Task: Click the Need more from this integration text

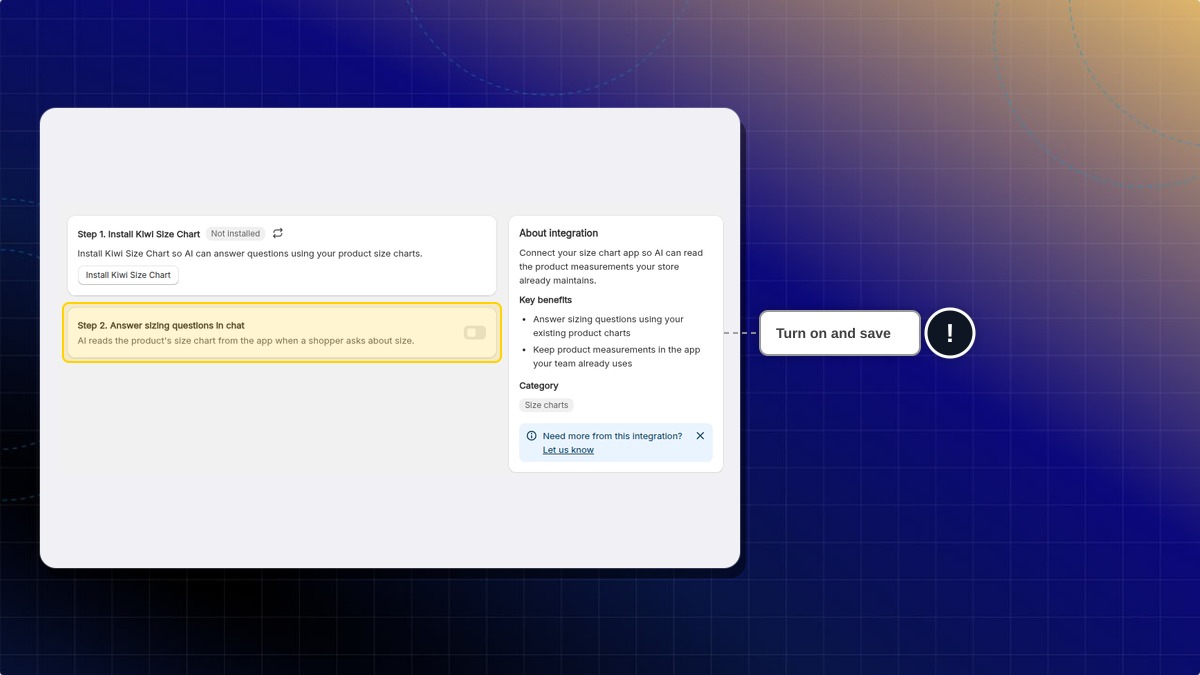Action: click(612, 436)
